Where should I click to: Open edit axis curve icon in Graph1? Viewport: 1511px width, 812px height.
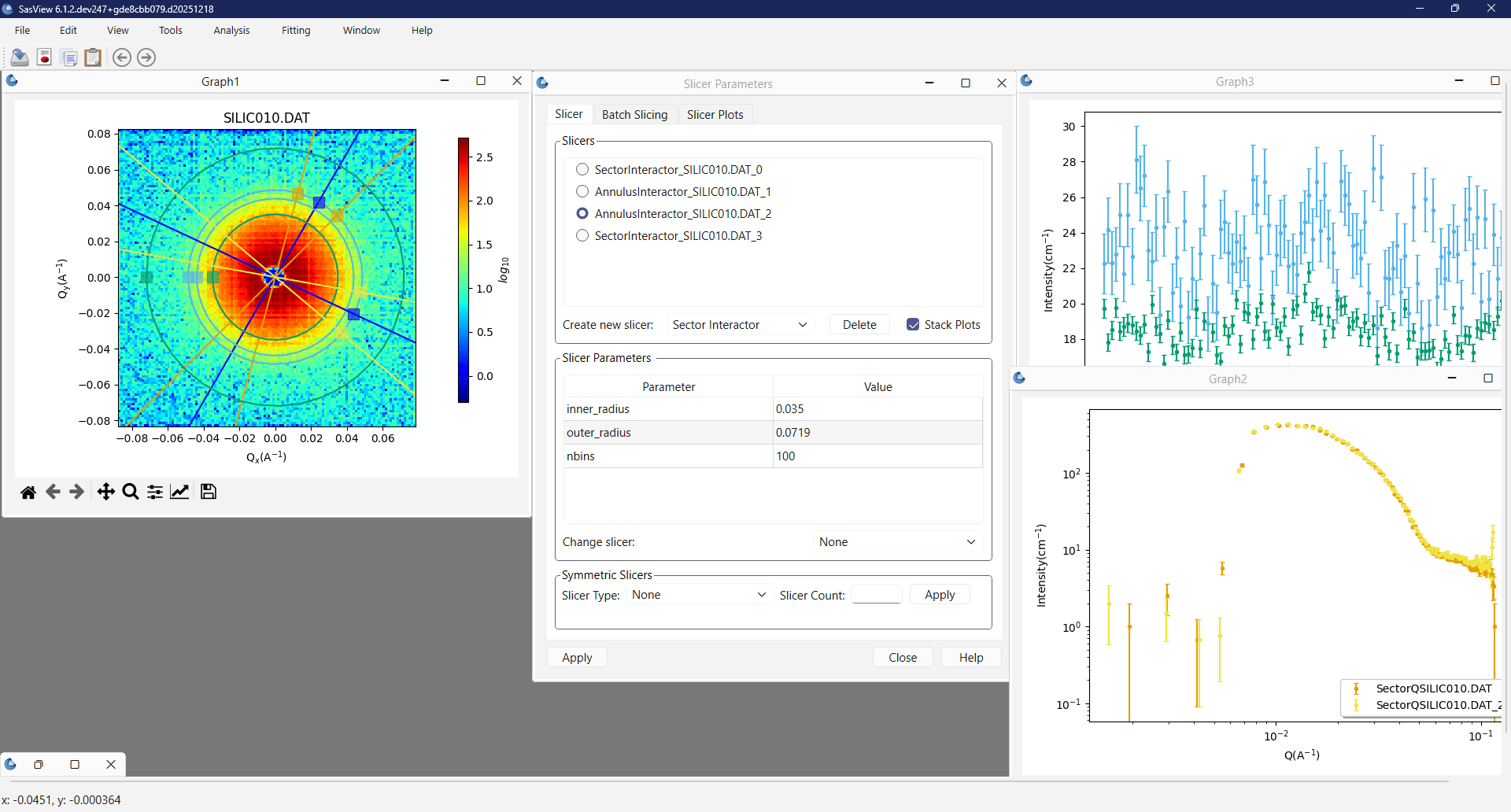(180, 492)
